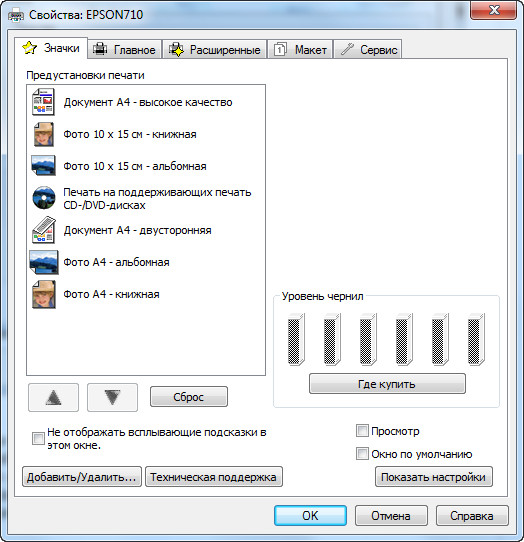Click the first ink level cartridge indicator
Screen dimensions: 524x542
[296, 339]
